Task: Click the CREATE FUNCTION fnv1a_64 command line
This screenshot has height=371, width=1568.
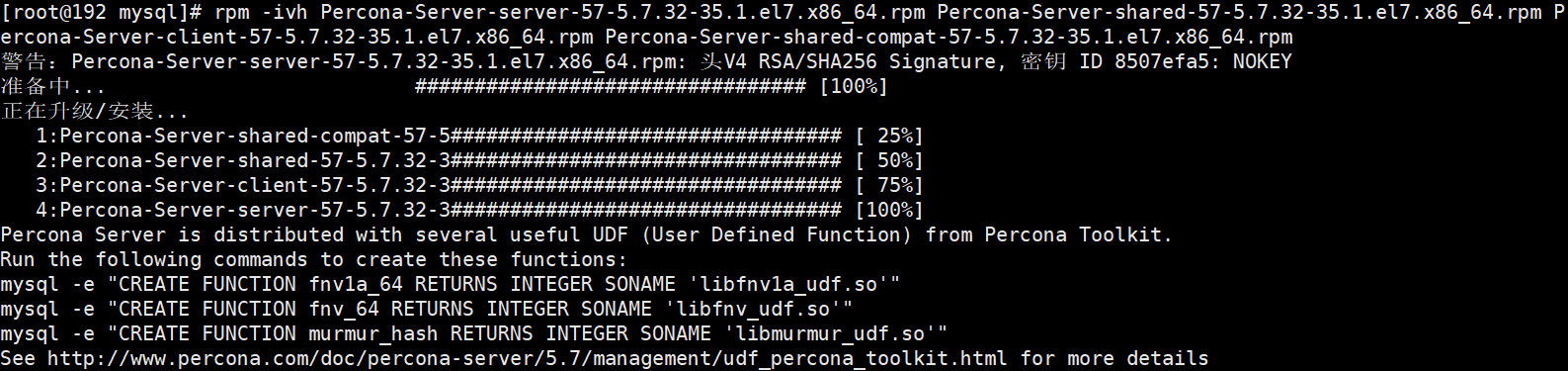Action: pos(451,284)
